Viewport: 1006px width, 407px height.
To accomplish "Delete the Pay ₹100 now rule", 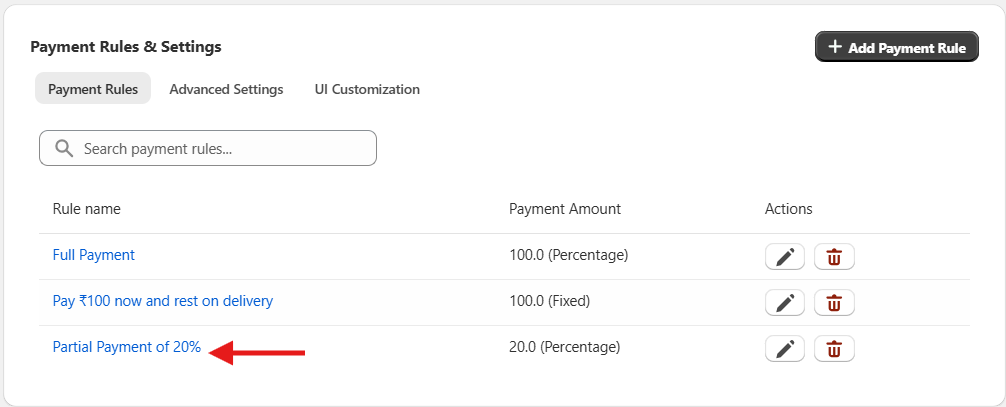I will pyautogui.click(x=834, y=302).
